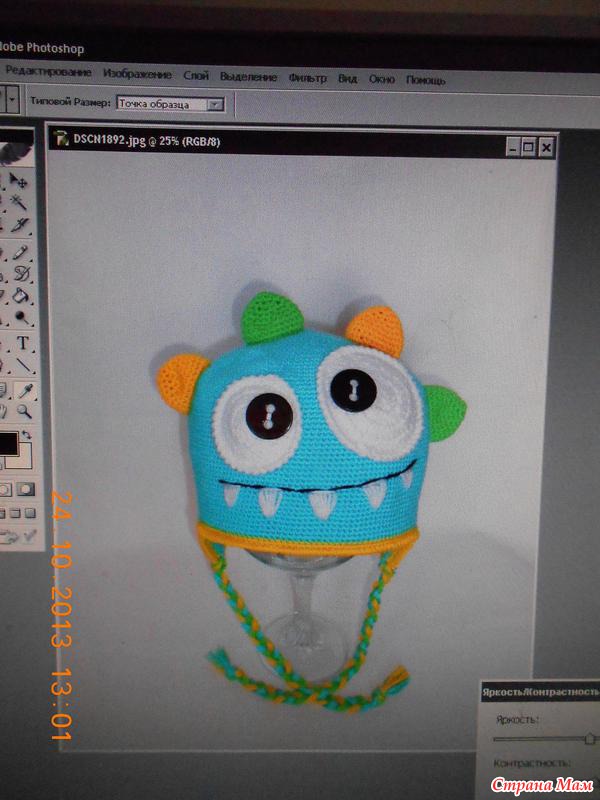Click the Photoshop application title bar
600x800 pixels.
coord(300,48)
